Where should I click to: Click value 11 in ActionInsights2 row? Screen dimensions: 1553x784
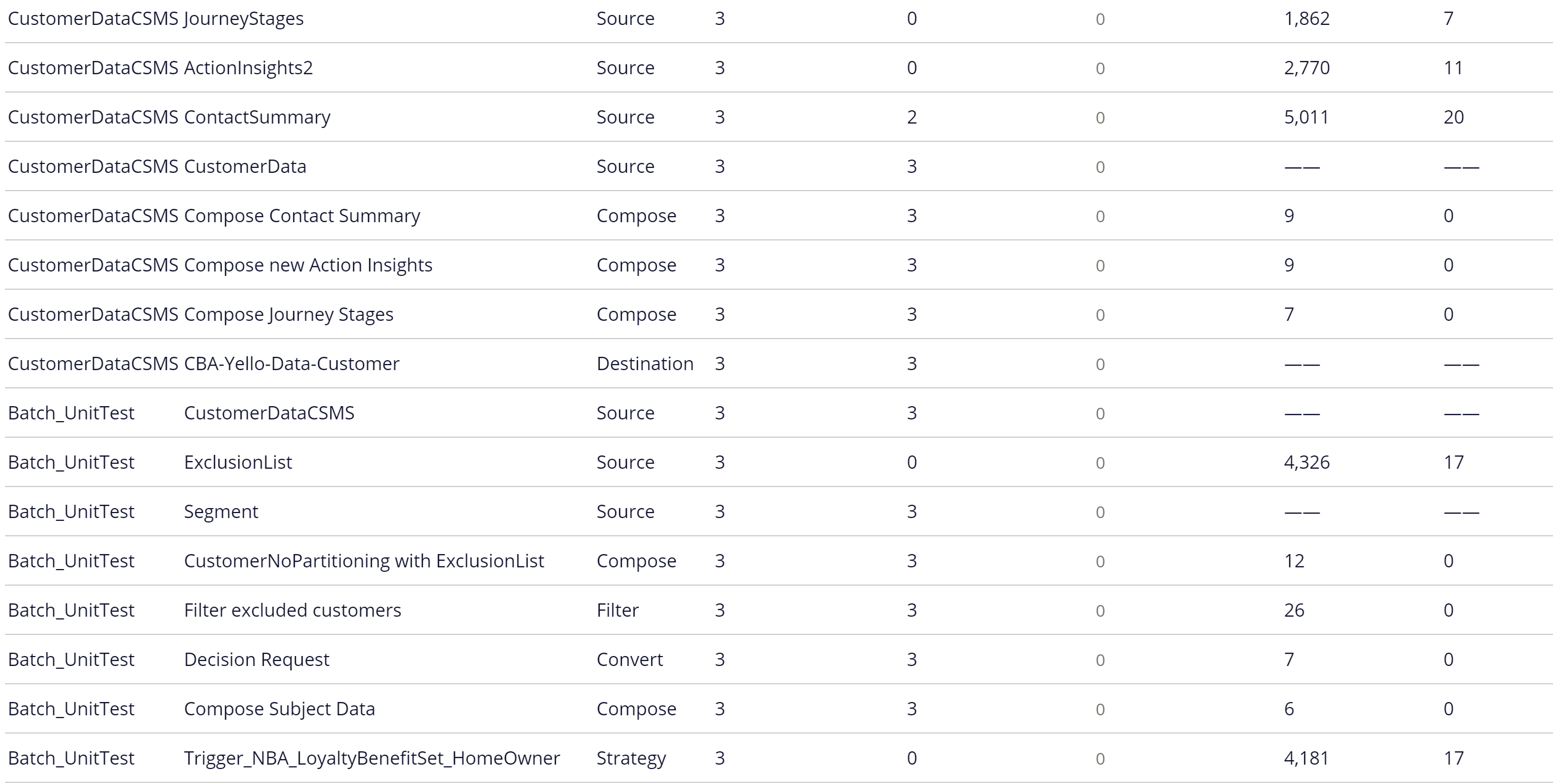pyautogui.click(x=1454, y=68)
